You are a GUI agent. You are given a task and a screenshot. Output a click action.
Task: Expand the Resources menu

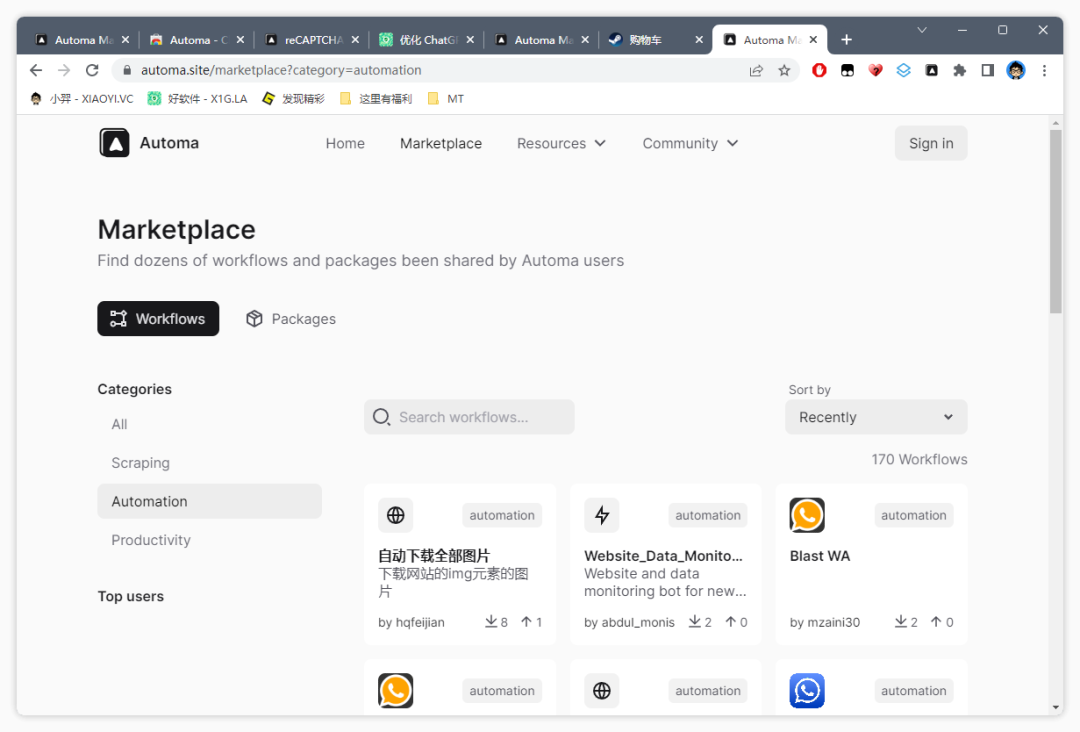coord(561,143)
